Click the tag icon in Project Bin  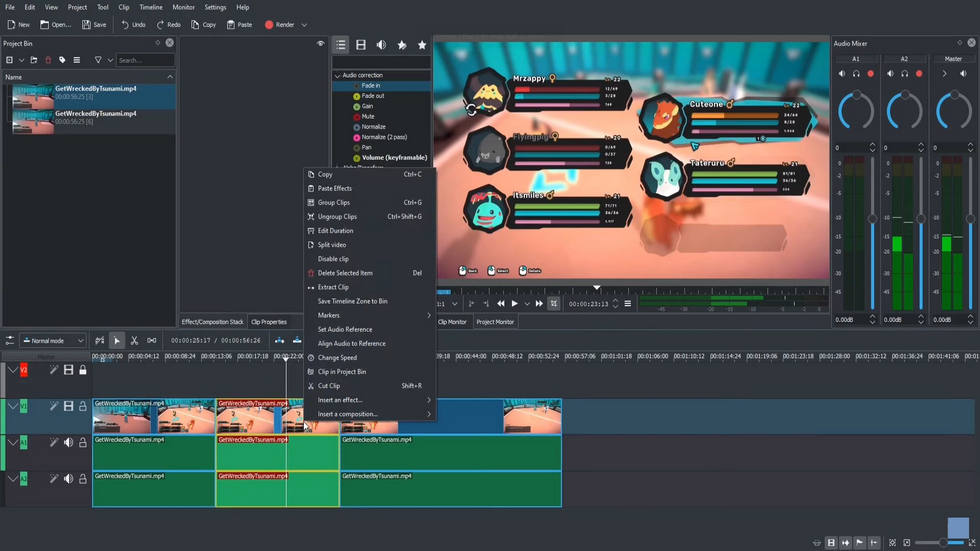[x=62, y=60]
